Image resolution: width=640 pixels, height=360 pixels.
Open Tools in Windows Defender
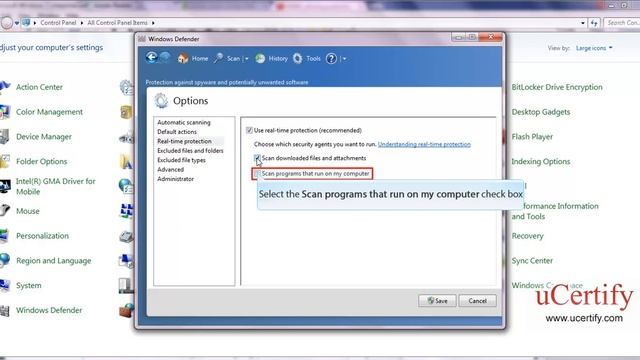coord(313,59)
